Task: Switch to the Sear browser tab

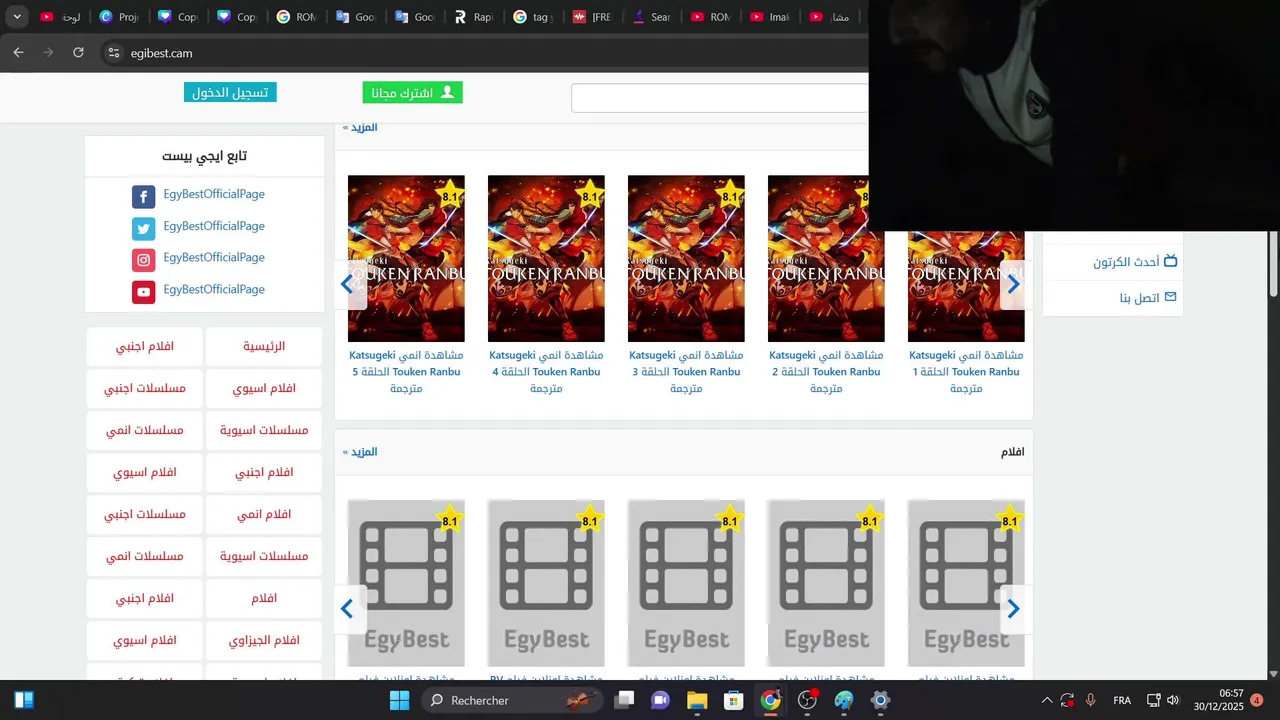Action: click(x=650, y=17)
